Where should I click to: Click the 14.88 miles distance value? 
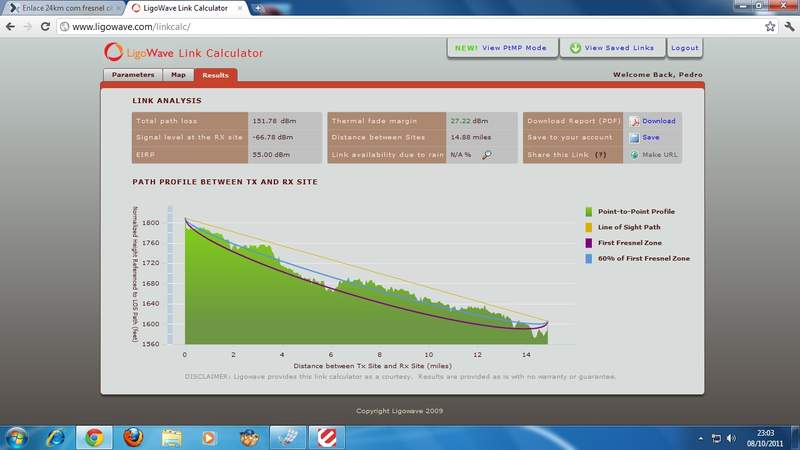470,137
